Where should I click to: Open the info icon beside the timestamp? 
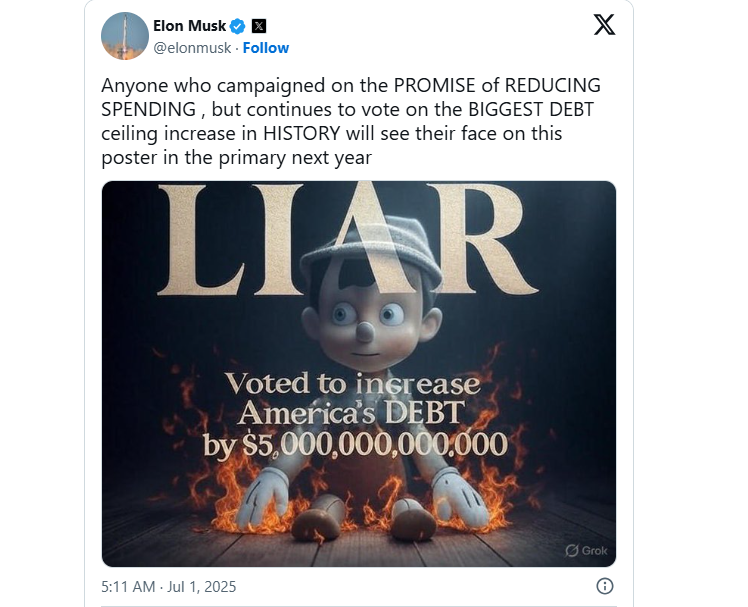tap(605, 586)
